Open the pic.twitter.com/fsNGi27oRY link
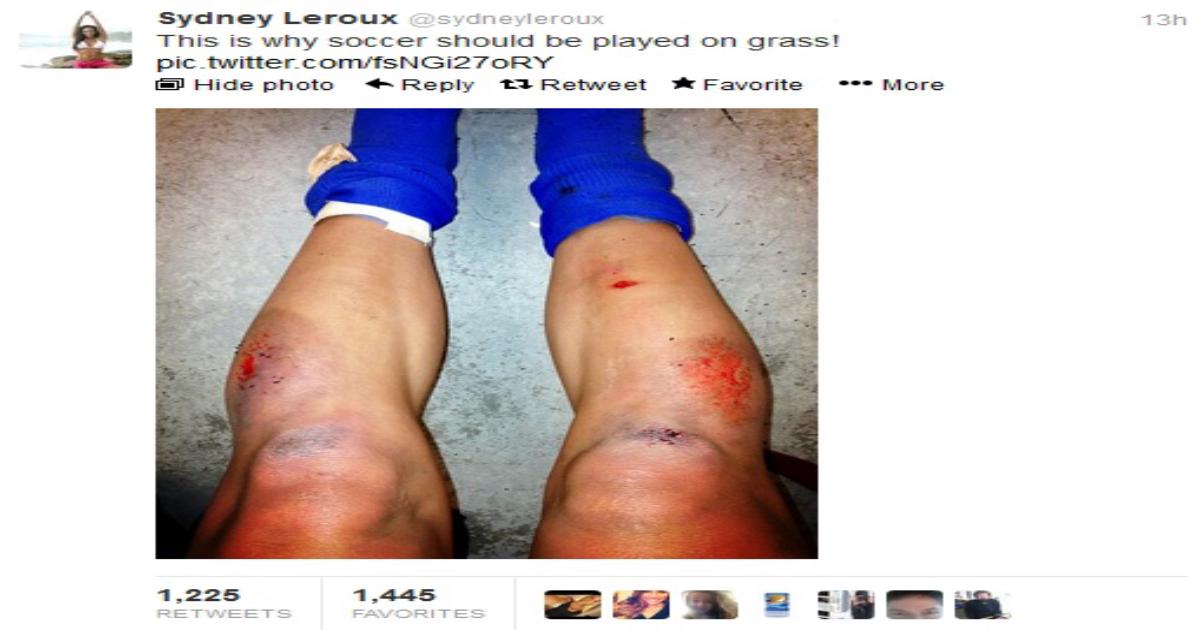The height and width of the screenshot is (630, 1200). tap(354, 63)
